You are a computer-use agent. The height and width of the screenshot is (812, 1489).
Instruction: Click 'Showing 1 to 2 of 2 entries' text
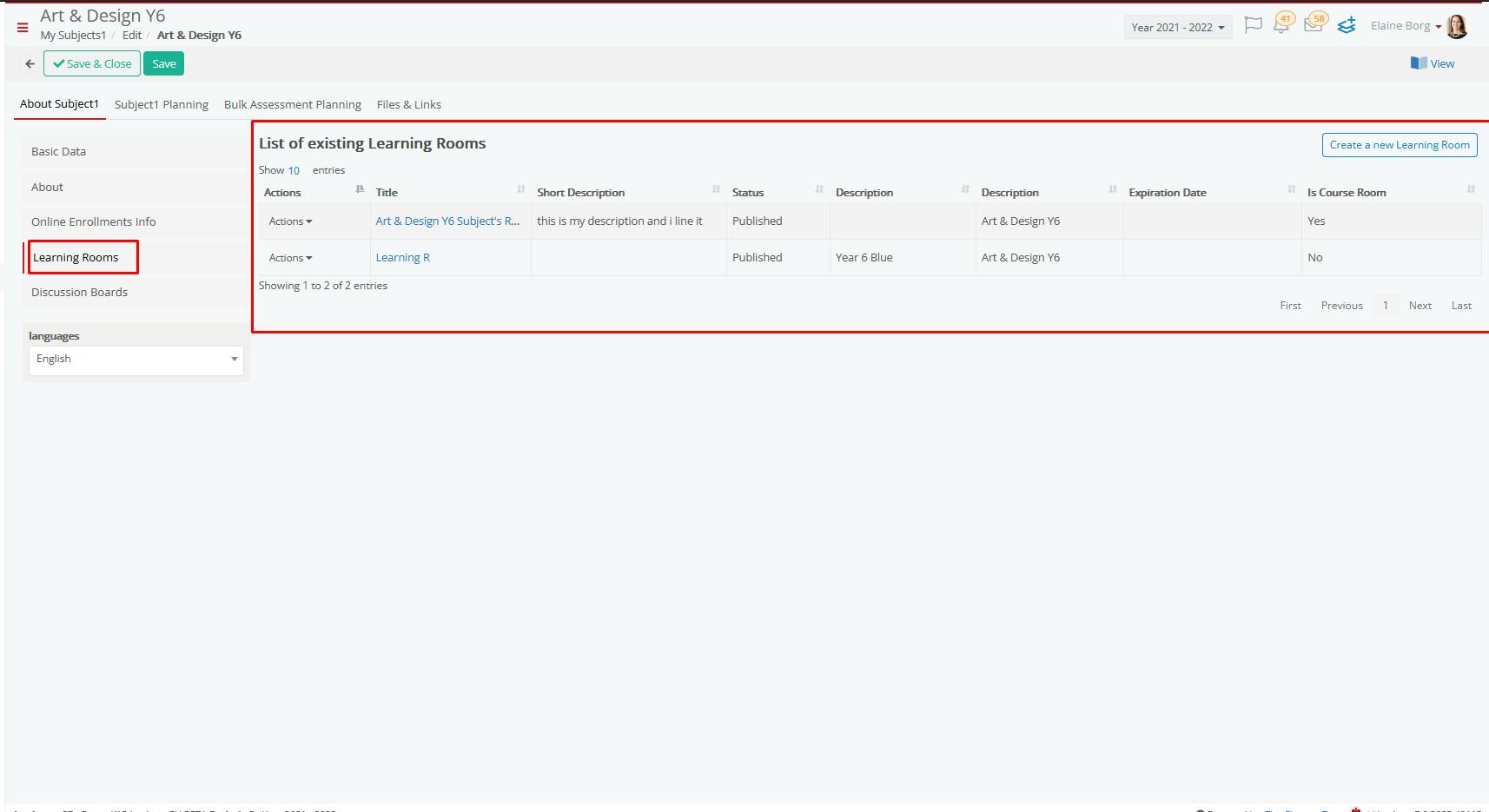[323, 286]
